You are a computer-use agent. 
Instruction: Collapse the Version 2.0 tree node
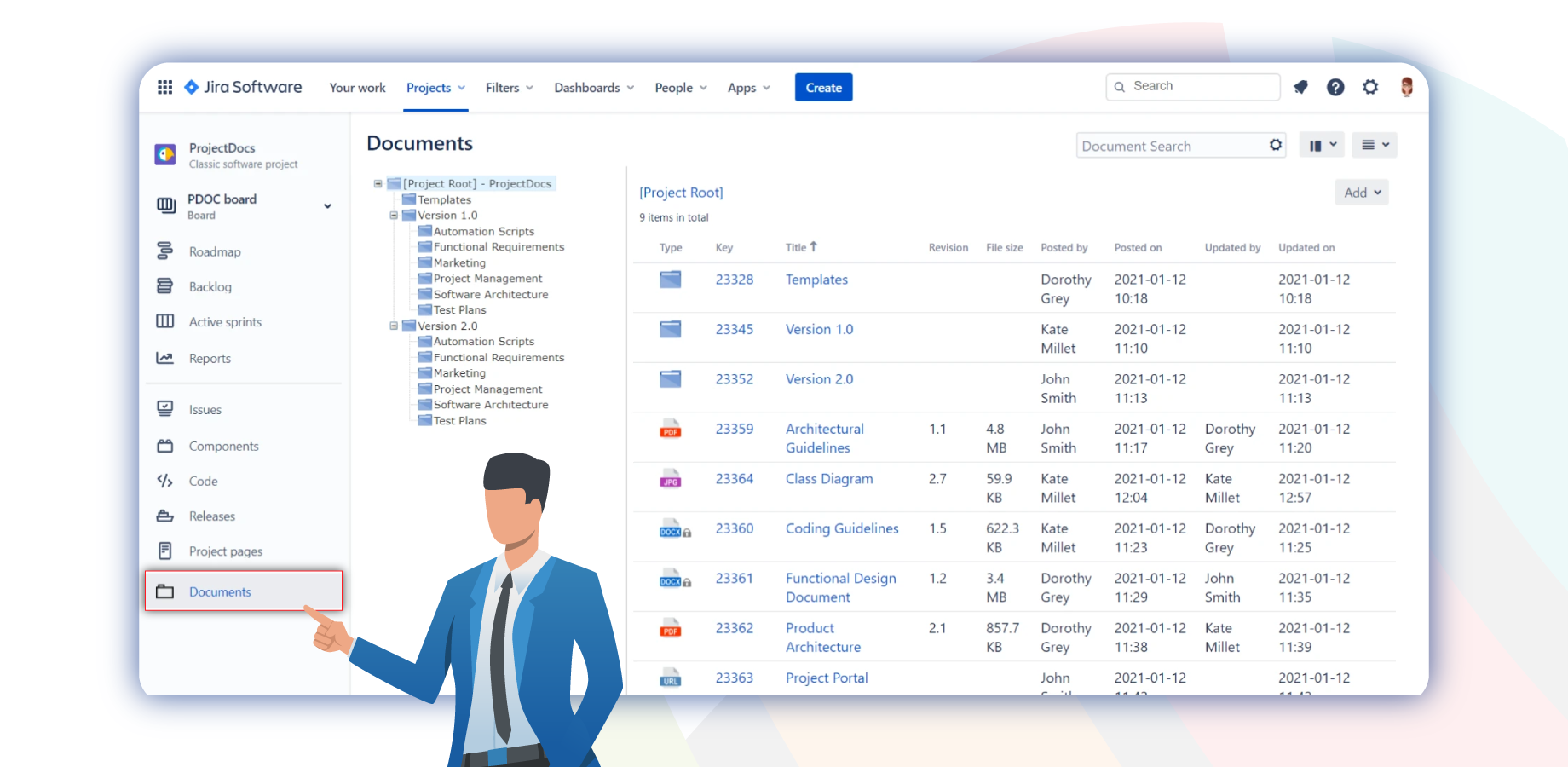394,326
